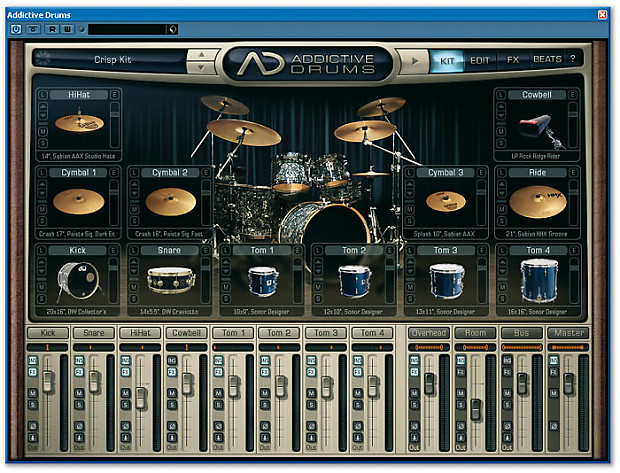Mute the Kick mixer channel
The width and height of the screenshot is (620, 473).
32,393
